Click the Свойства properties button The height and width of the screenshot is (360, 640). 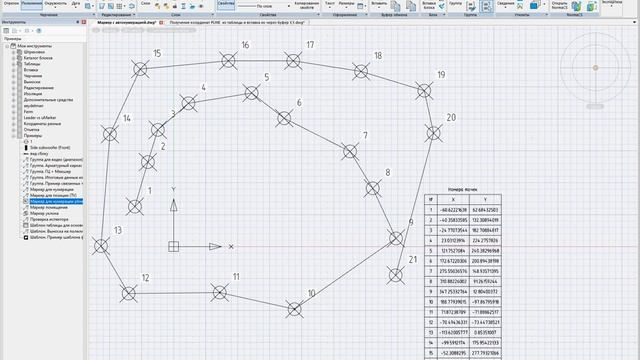pyautogui.click(x=226, y=4)
